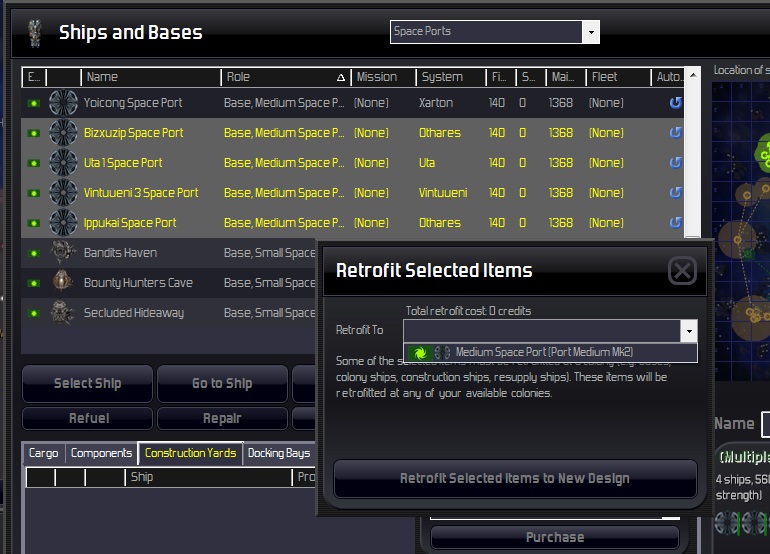770x554 pixels.
Task: Click Retrofit Selected Items to New Design
Action: [x=515, y=478]
